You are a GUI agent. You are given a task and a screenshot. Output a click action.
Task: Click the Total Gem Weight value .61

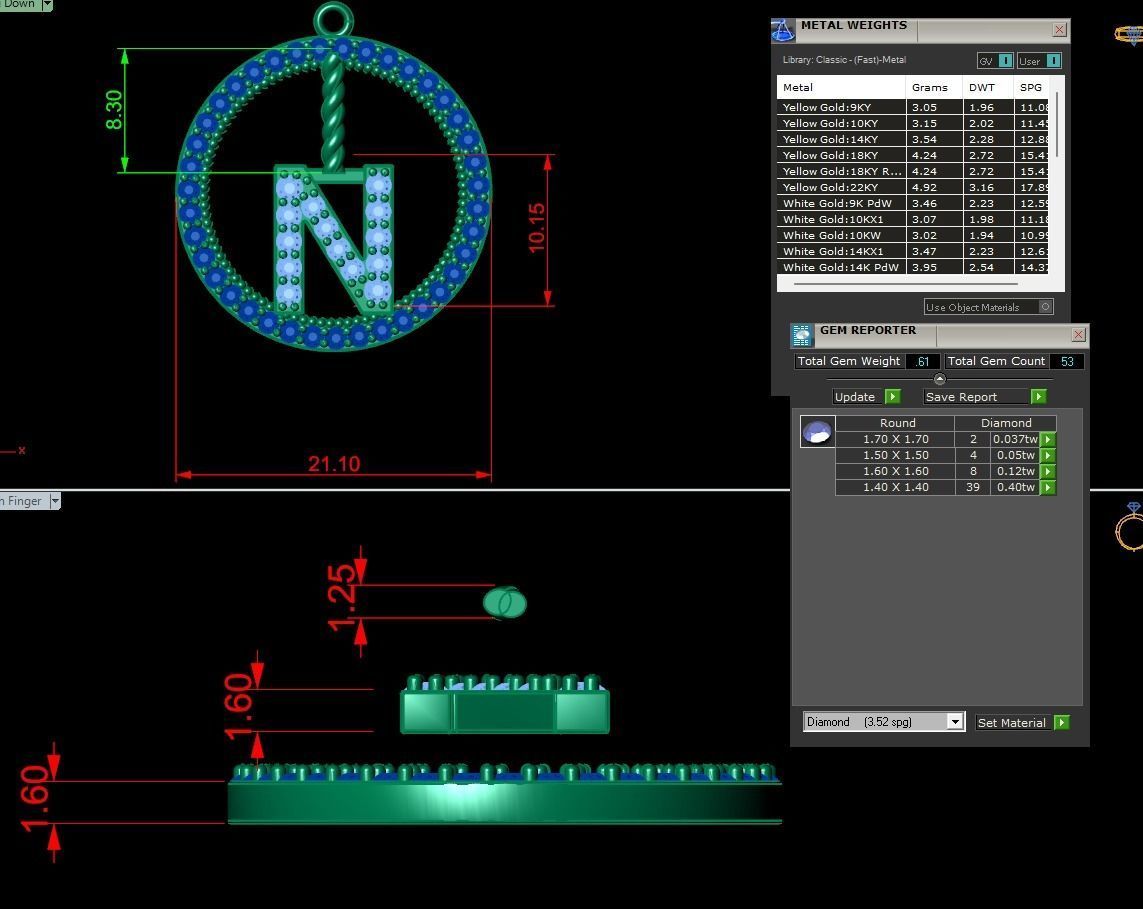click(923, 362)
